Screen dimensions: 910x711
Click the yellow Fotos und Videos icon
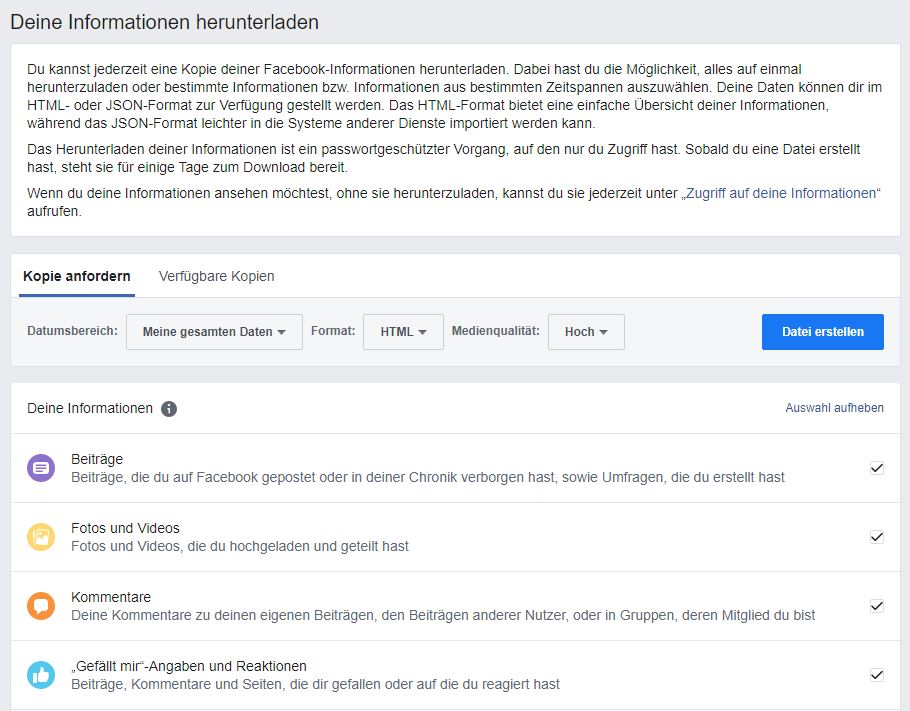[x=41, y=537]
